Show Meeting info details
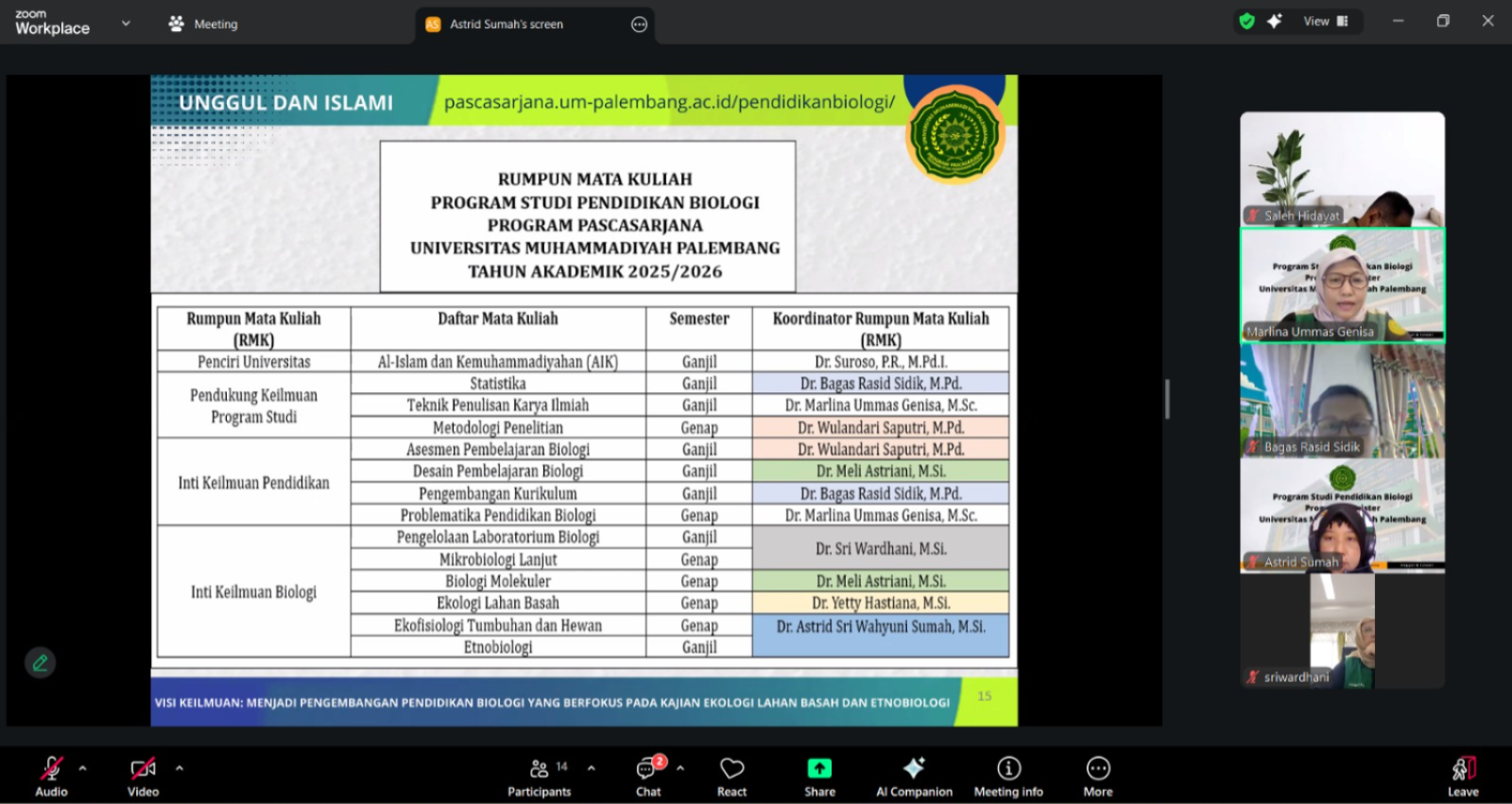 click(x=1008, y=776)
